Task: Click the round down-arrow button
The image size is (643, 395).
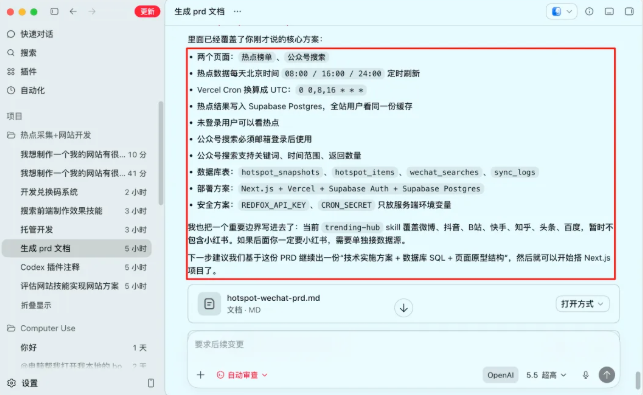Action: click(404, 308)
